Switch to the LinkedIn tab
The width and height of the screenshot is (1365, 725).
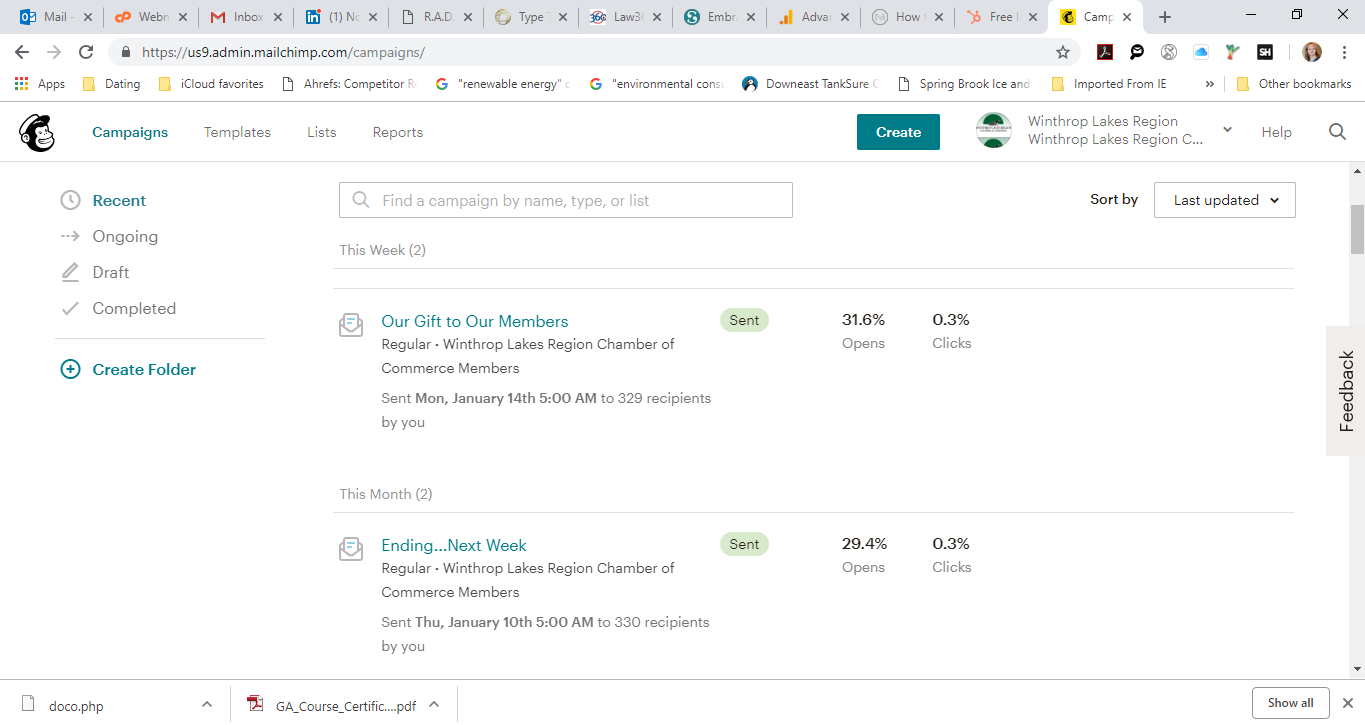pyautogui.click(x=340, y=17)
